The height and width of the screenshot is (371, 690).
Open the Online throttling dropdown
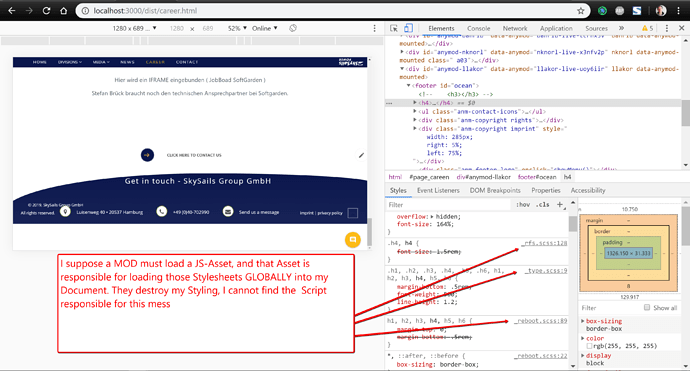[x=264, y=28]
